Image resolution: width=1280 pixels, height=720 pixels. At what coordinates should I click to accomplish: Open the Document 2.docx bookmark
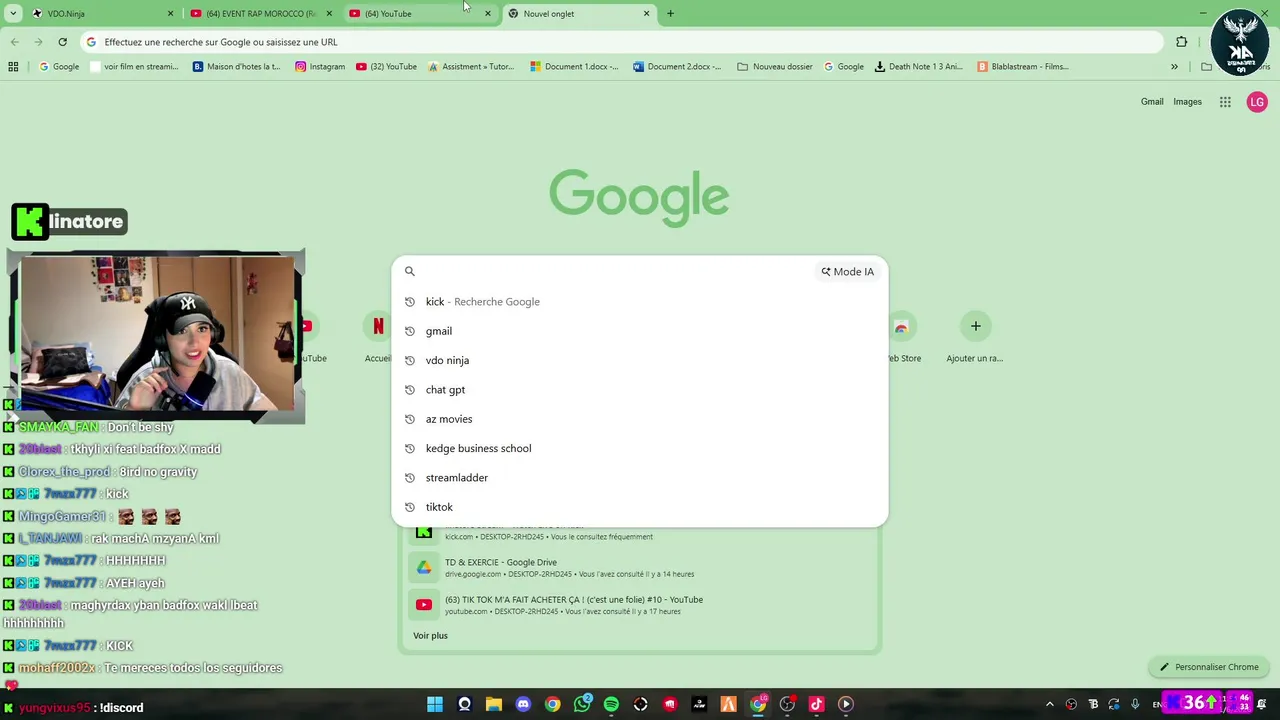tap(677, 67)
